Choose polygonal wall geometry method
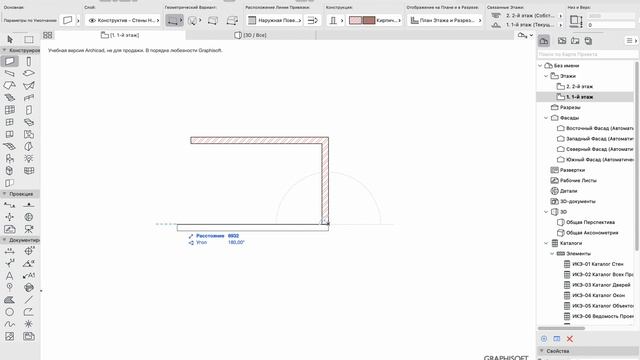Viewport: 640px width, 360px height. pos(232,20)
